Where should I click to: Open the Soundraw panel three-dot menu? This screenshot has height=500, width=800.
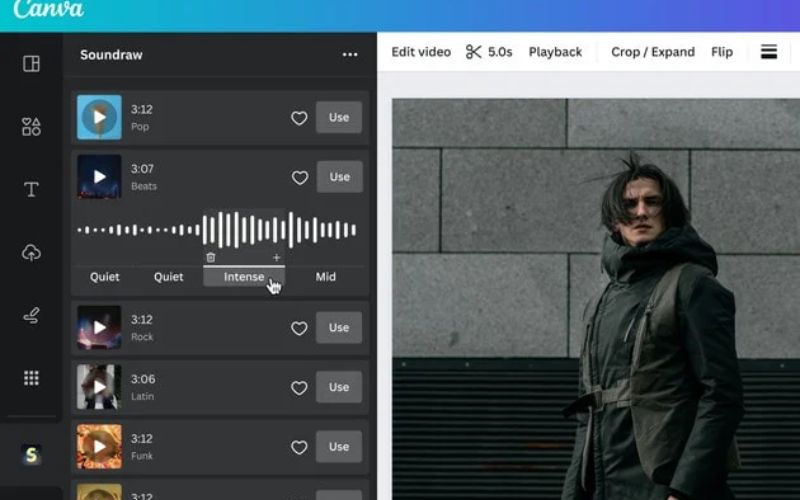(350, 55)
